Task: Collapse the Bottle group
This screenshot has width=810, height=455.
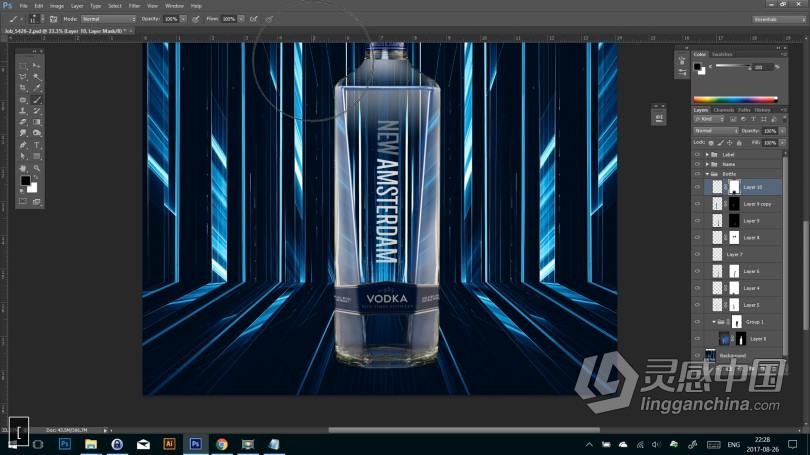Action: (x=707, y=174)
